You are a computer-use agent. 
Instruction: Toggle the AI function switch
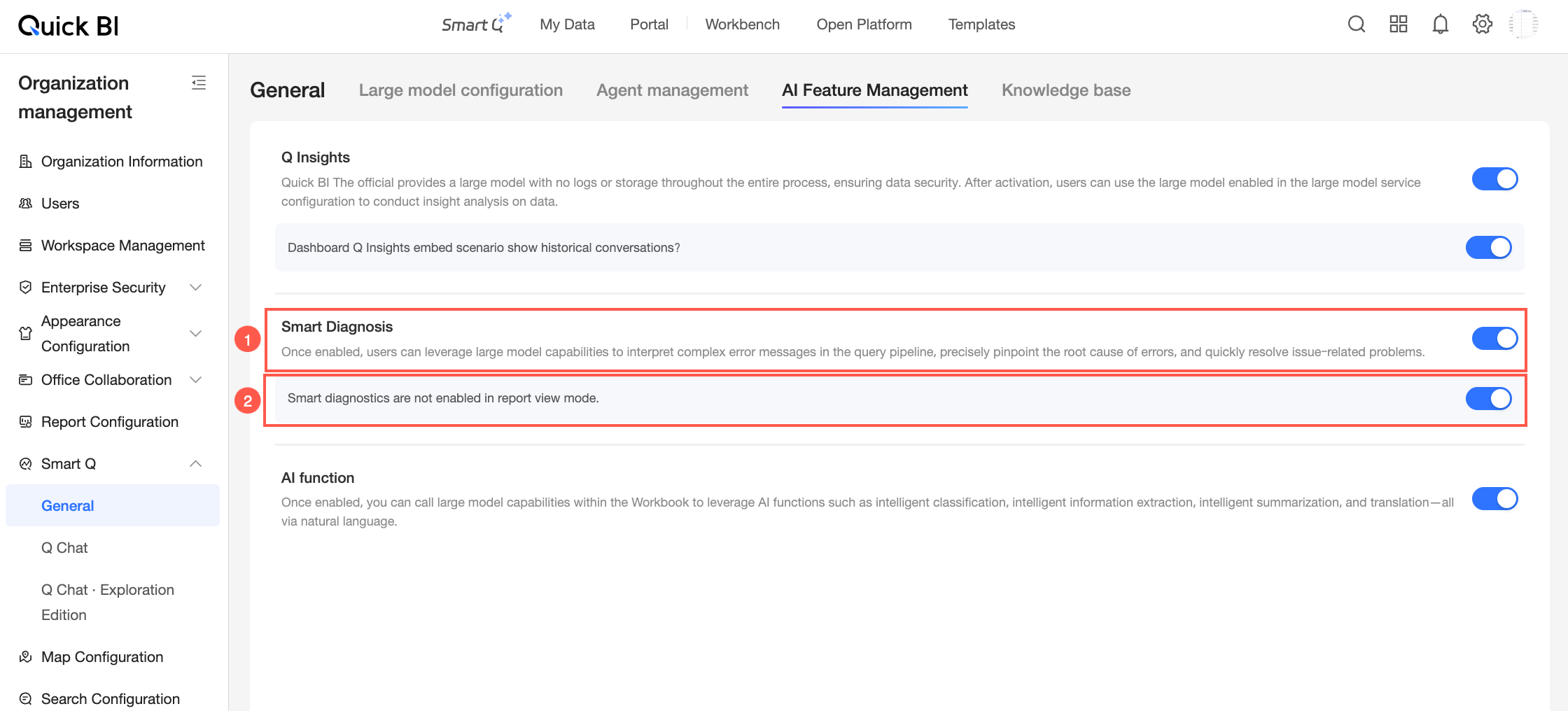pyautogui.click(x=1494, y=499)
